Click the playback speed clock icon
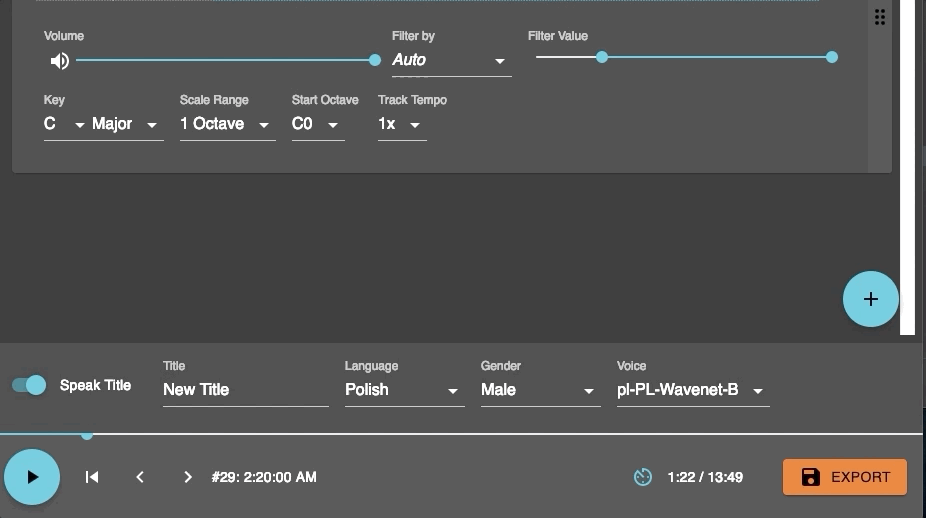This screenshot has height=518, width=926. [643, 477]
